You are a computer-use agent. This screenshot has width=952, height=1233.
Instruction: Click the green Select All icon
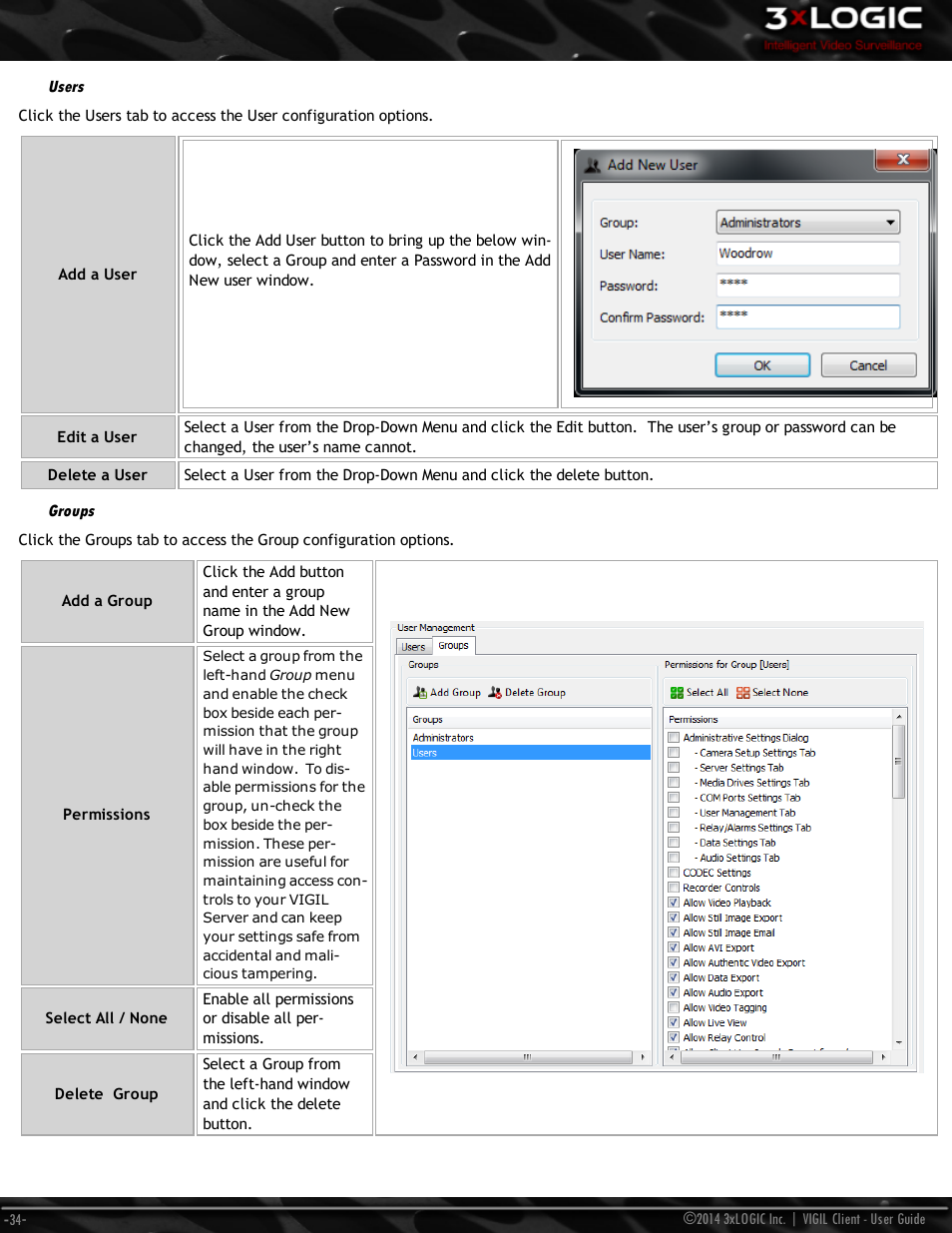click(677, 692)
